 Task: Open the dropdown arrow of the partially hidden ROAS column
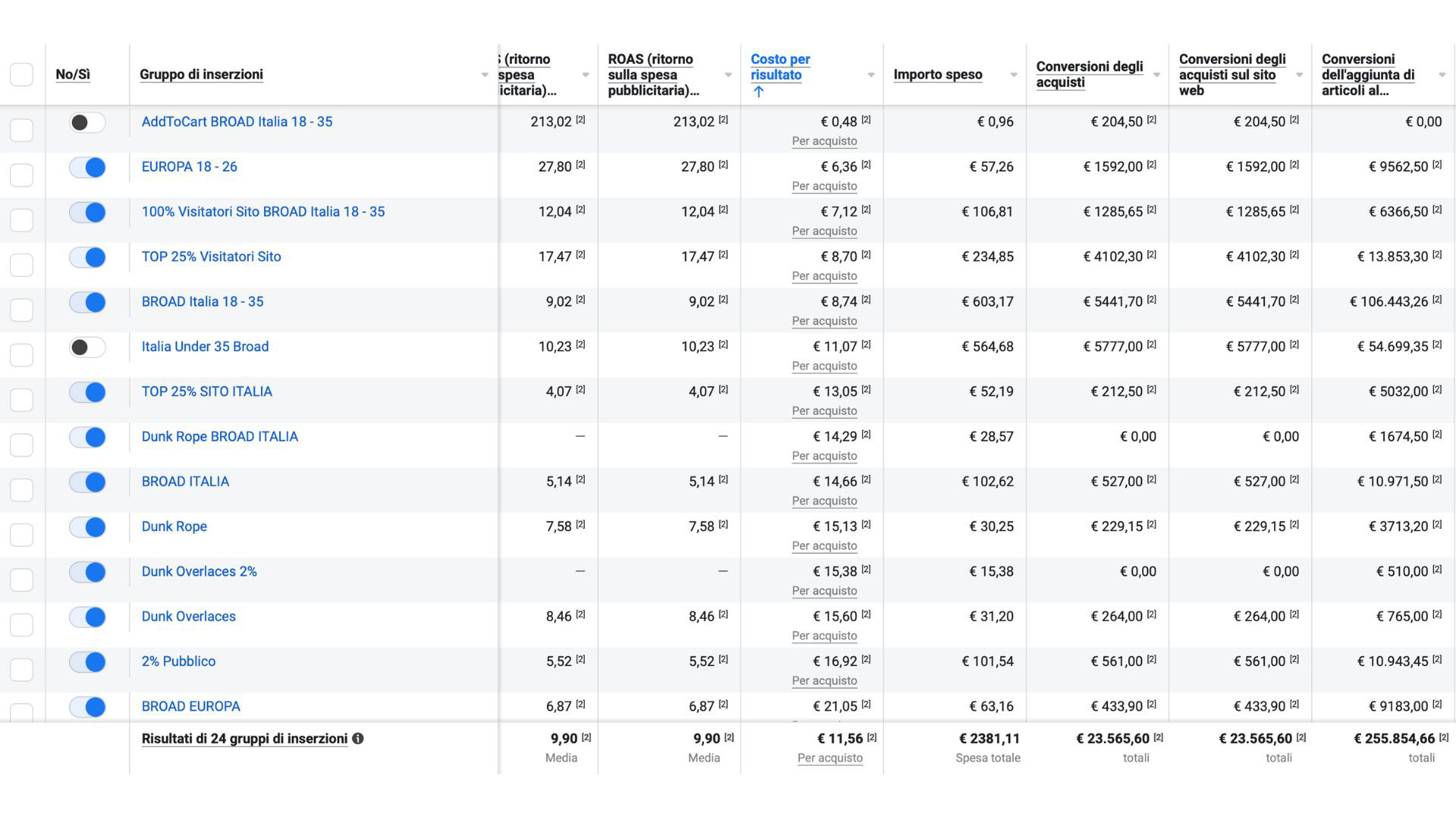[x=585, y=74]
